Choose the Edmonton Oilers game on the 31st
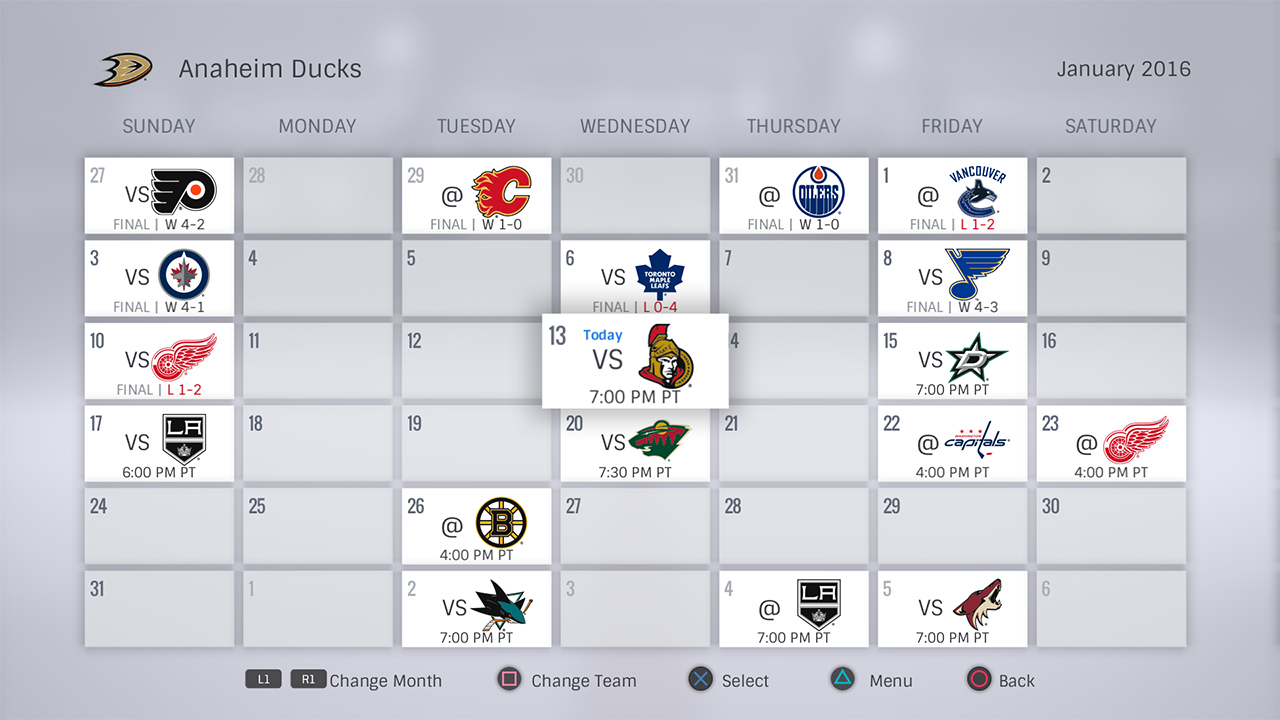This screenshot has height=720, width=1280. pyautogui.click(x=794, y=195)
